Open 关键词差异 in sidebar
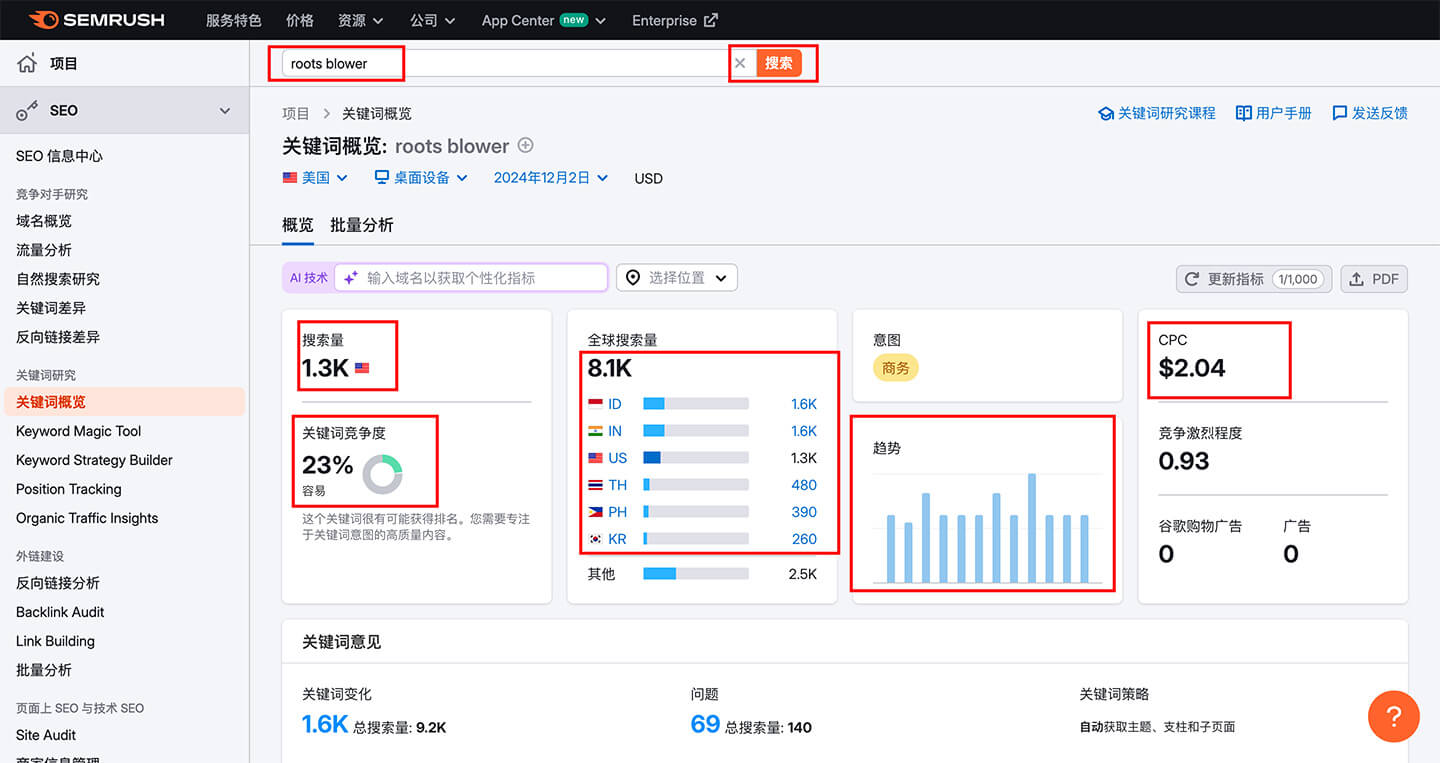 pyautogui.click(x=51, y=308)
